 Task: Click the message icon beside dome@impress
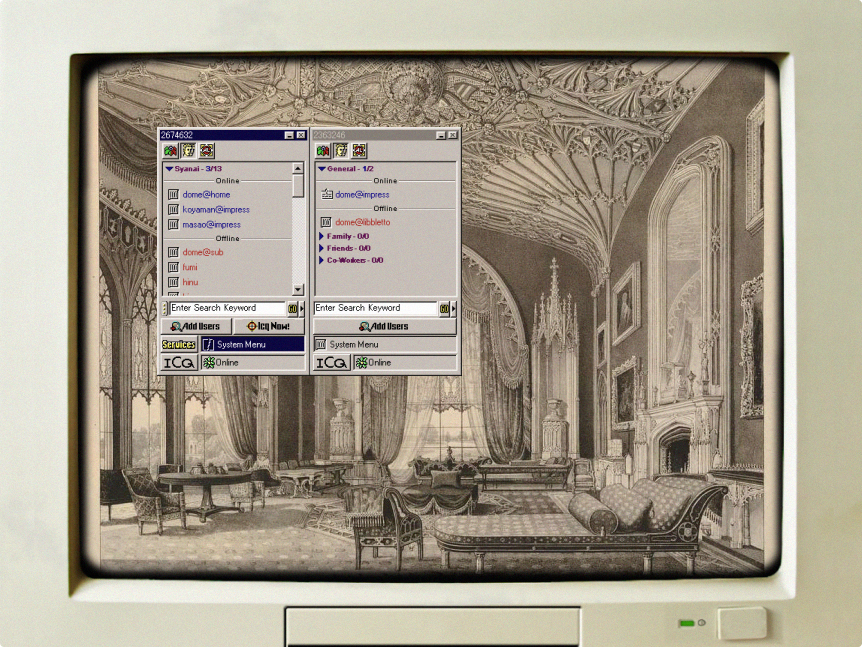(326, 195)
